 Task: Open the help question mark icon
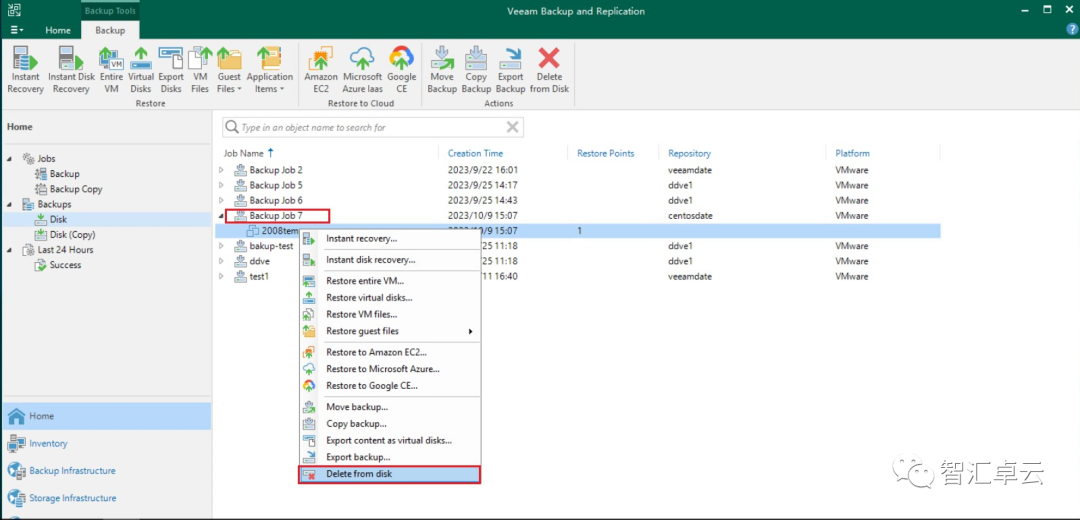point(1071,29)
